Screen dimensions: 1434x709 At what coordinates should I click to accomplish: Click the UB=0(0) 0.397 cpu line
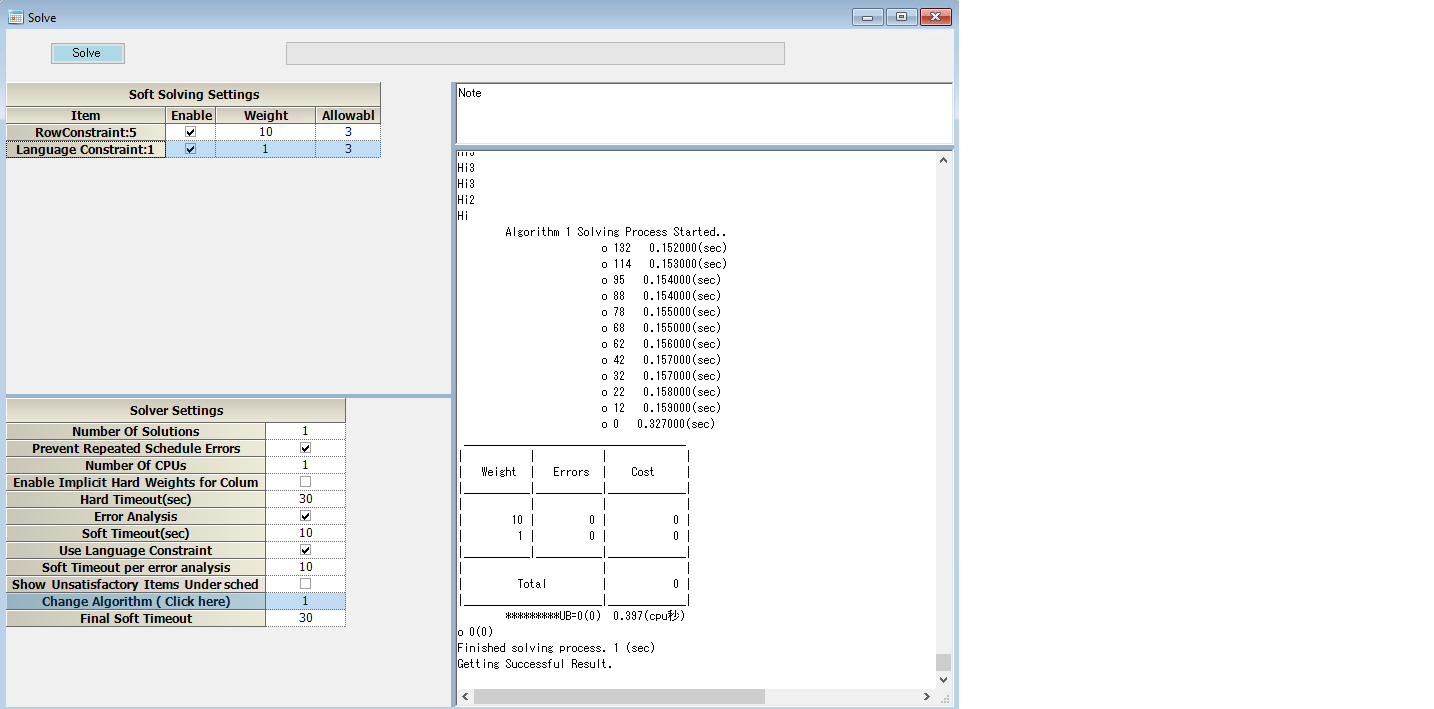595,616
